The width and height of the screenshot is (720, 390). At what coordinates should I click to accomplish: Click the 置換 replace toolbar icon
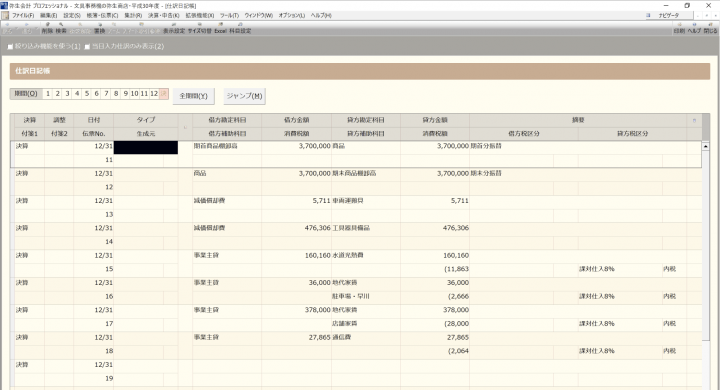coord(100,28)
